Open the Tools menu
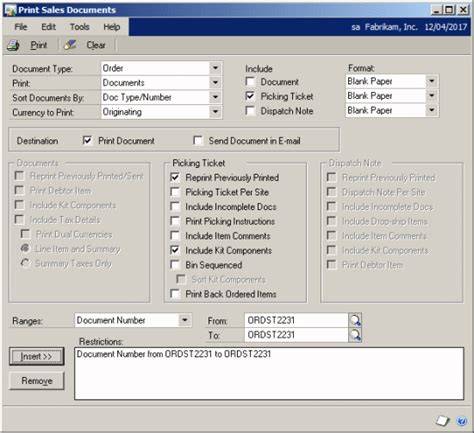 click(x=80, y=27)
